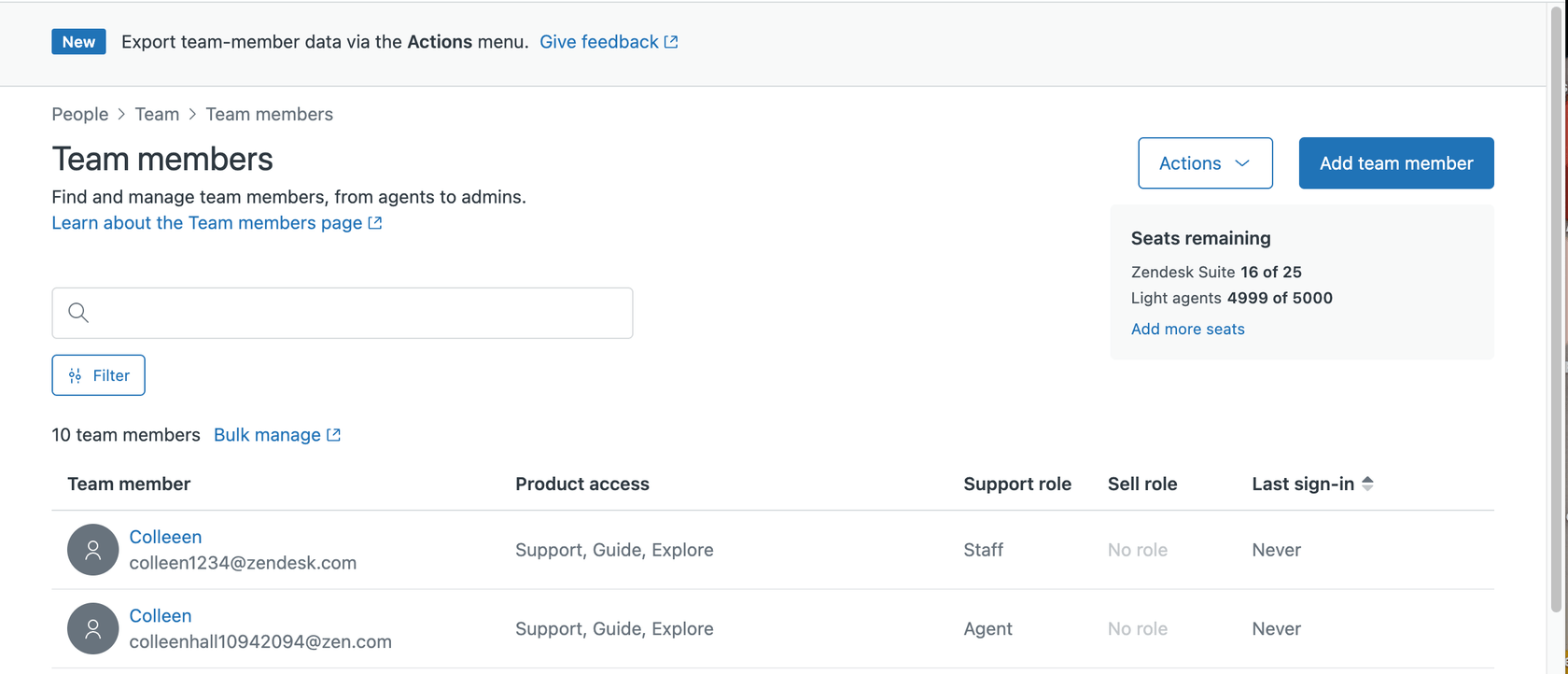Click the external-link icon beside Give feedback
Image resolution: width=1568 pixels, height=674 pixels.
(x=672, y=41)
